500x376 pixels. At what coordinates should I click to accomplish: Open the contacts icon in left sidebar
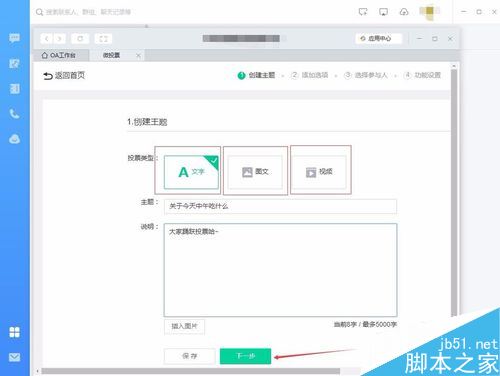tap(14, 89)
